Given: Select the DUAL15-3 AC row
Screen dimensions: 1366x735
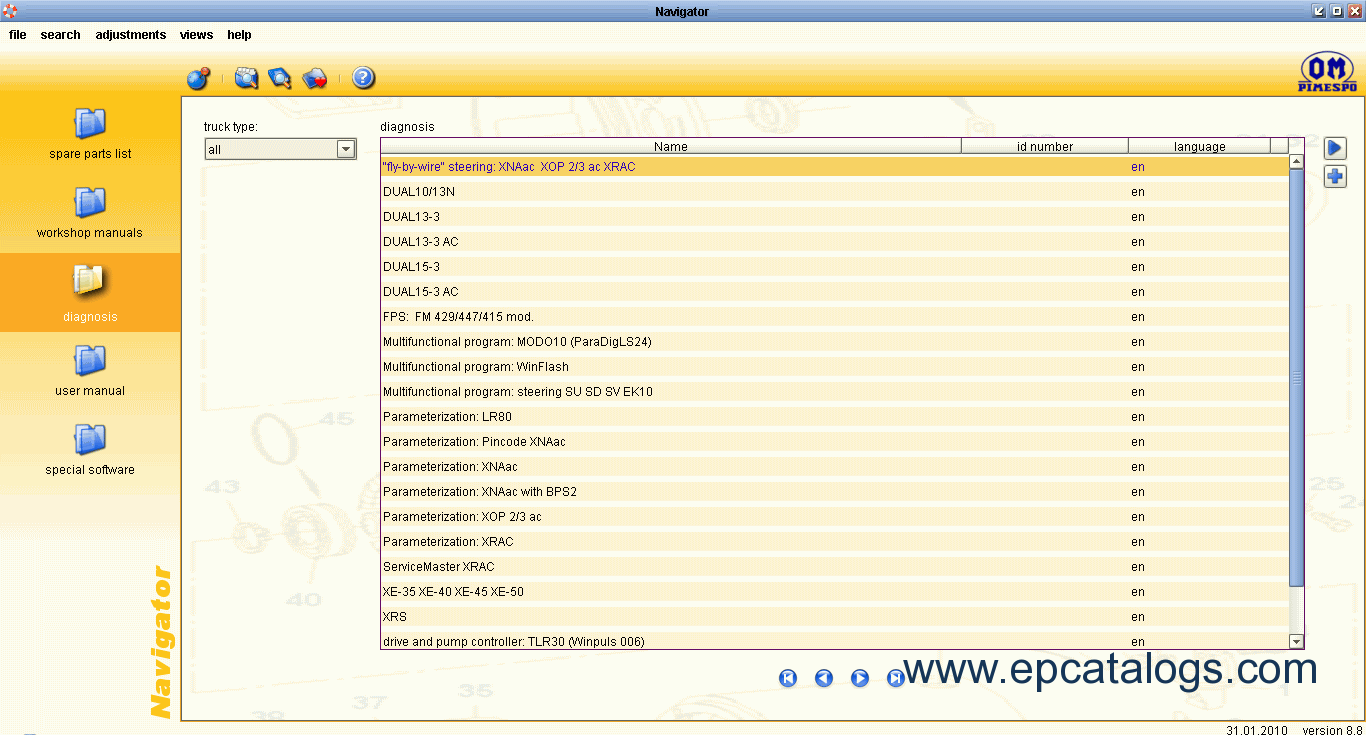Looking at the screenshot, I should click(x=835, y=292).
